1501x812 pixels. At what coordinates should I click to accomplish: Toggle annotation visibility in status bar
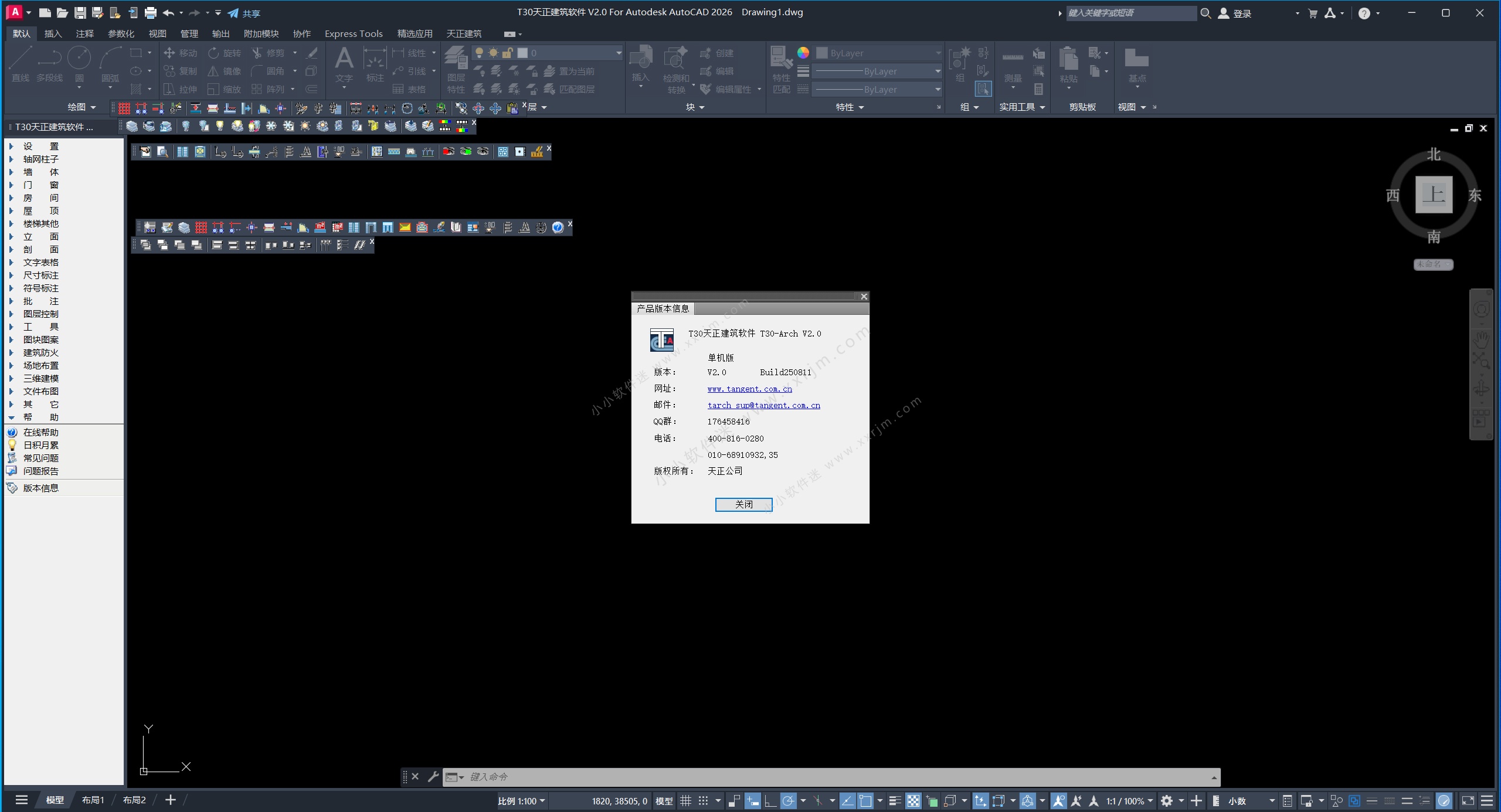click(x=1059, y=800)
